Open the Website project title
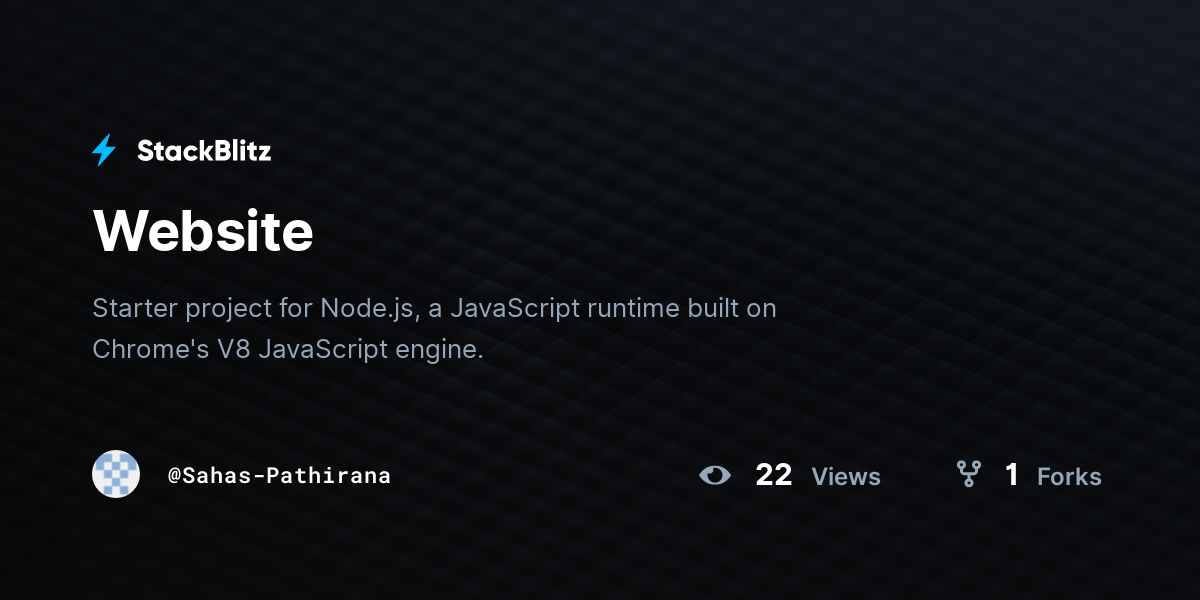1200x600 pixels. [203, 231]
